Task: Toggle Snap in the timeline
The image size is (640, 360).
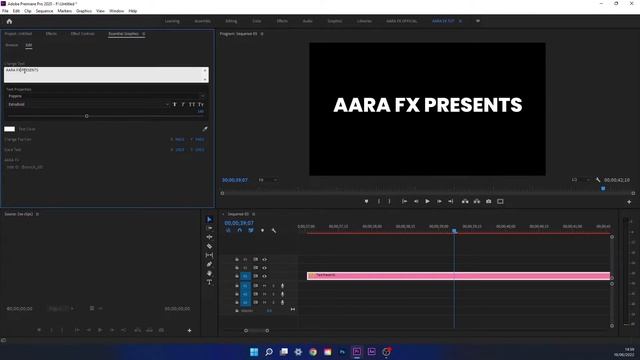Action: [240, 231]
